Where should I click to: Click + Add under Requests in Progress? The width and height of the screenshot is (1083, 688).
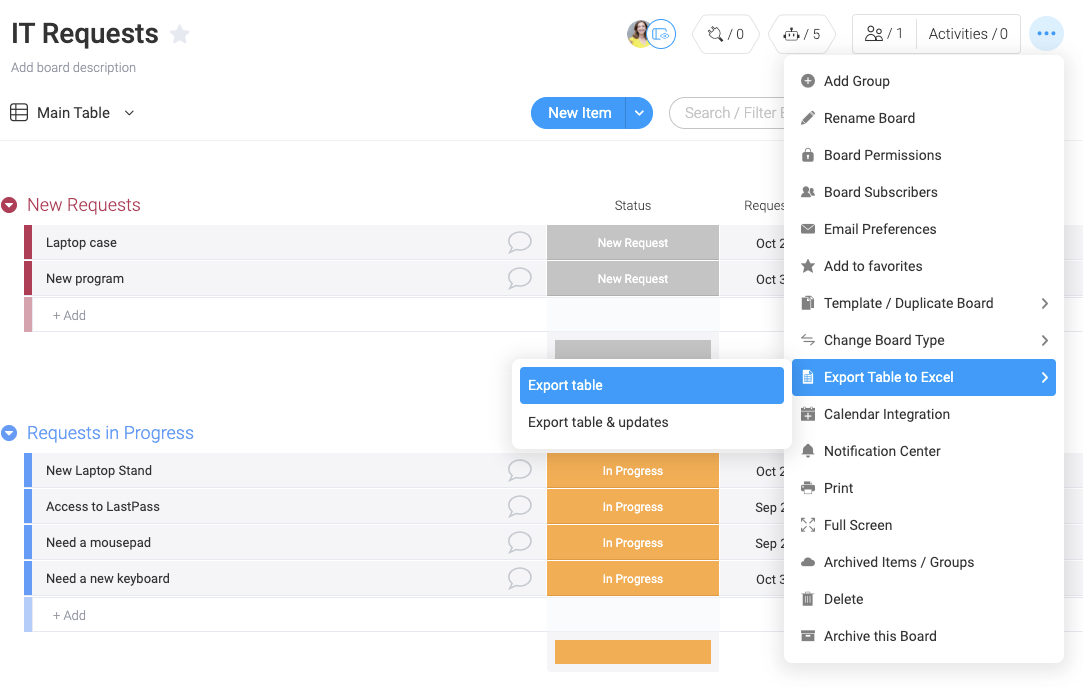[69, 615]
